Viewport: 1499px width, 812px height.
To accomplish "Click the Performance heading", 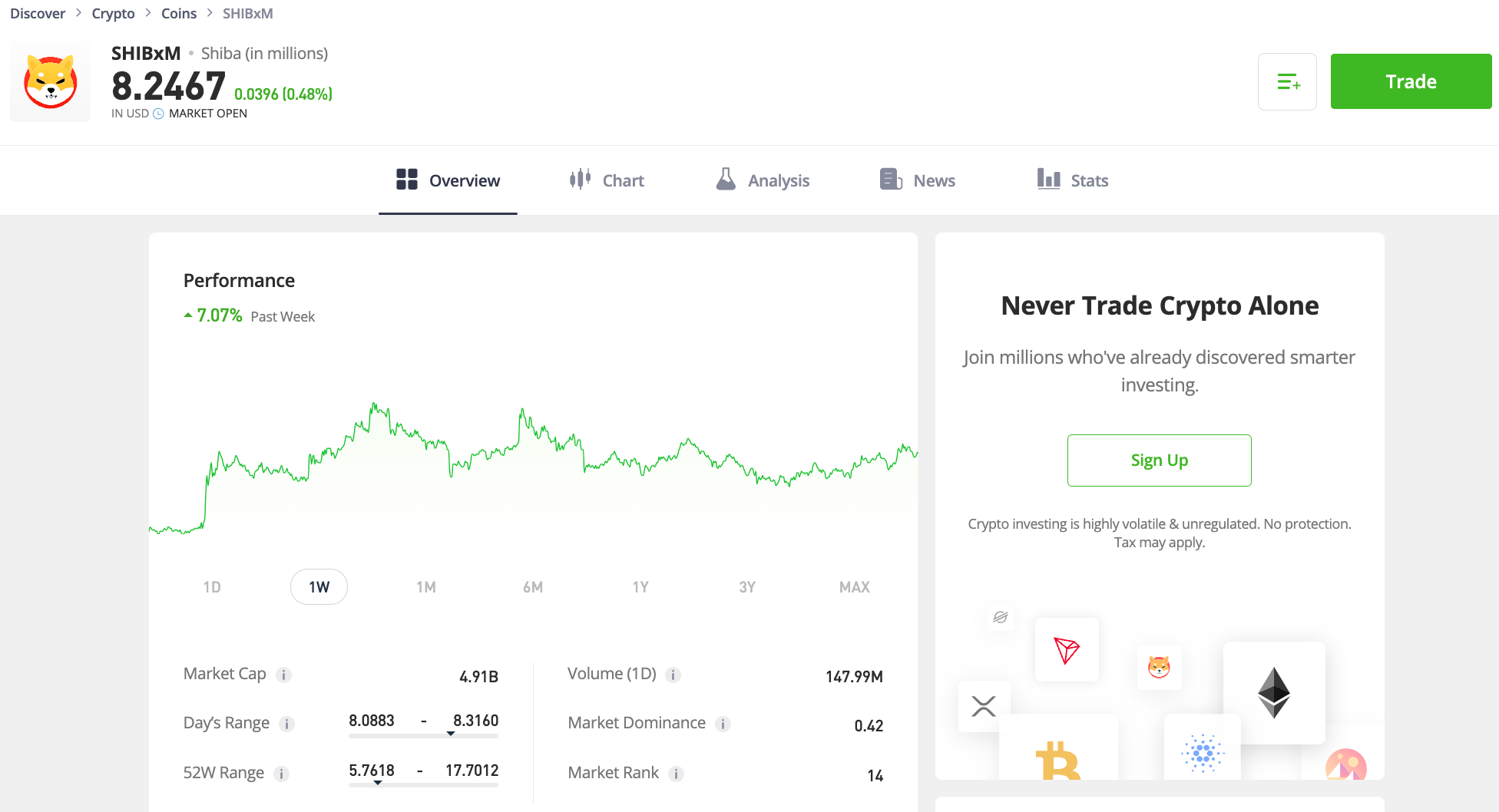I will coord(239,280).
